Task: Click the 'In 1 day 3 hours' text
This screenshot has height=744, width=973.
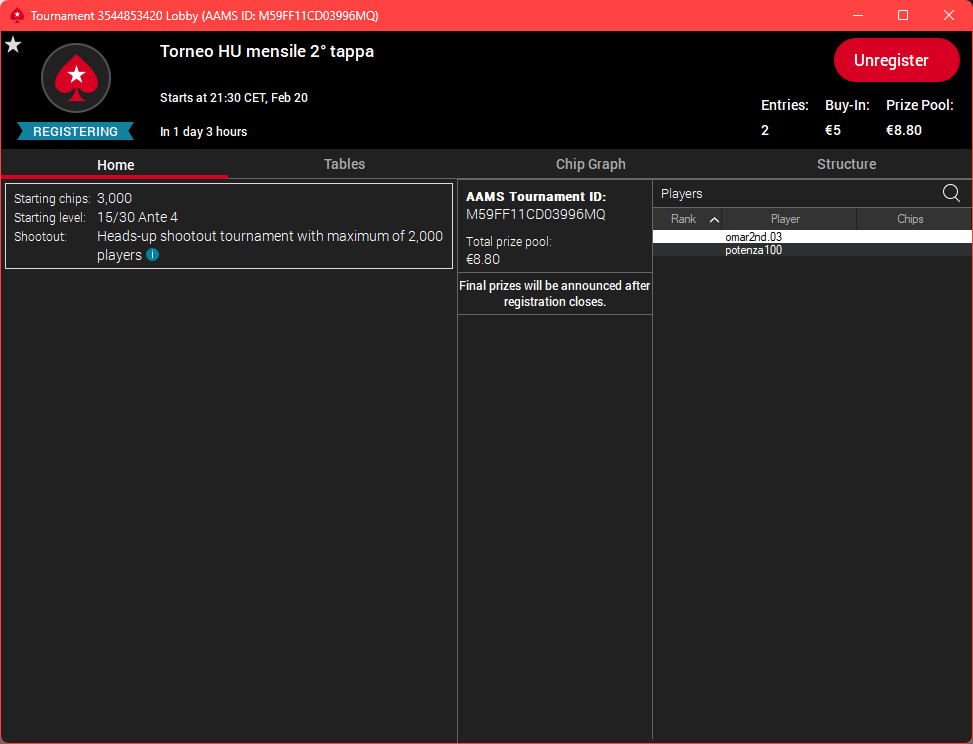Action: pos(204,132)
